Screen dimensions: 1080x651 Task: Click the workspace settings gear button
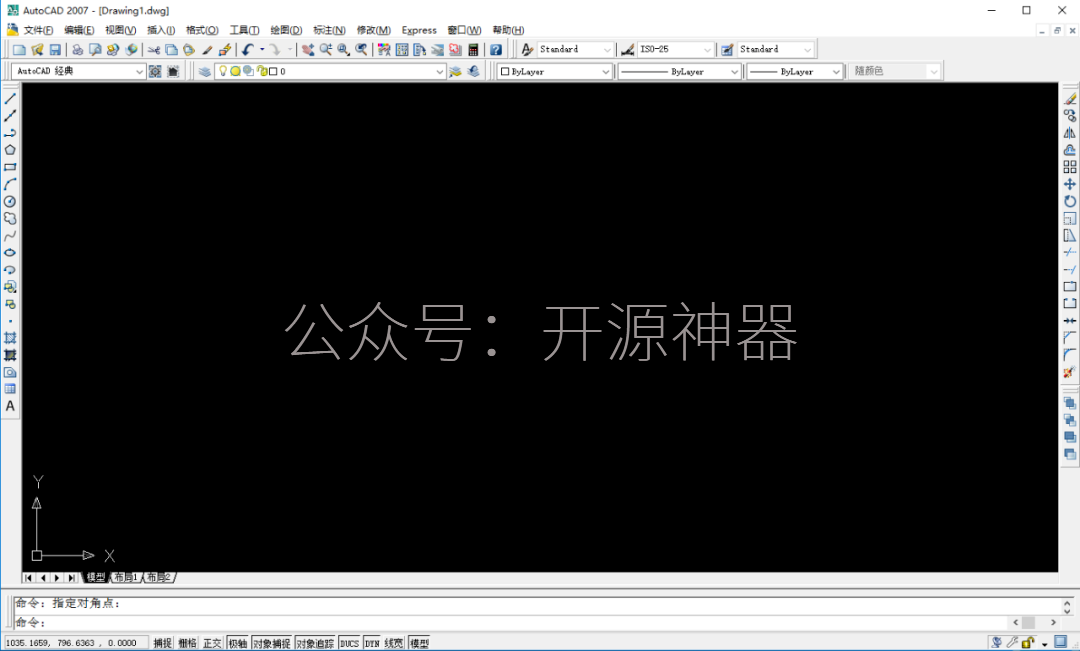[156, 72]
